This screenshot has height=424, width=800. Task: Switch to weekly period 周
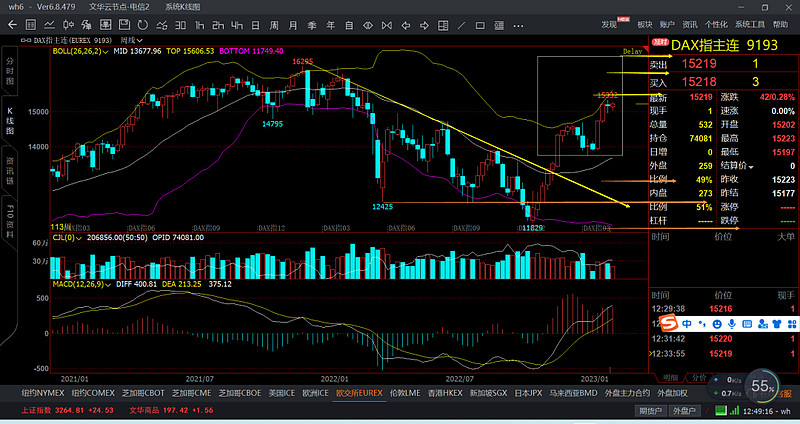click(274, 25)
